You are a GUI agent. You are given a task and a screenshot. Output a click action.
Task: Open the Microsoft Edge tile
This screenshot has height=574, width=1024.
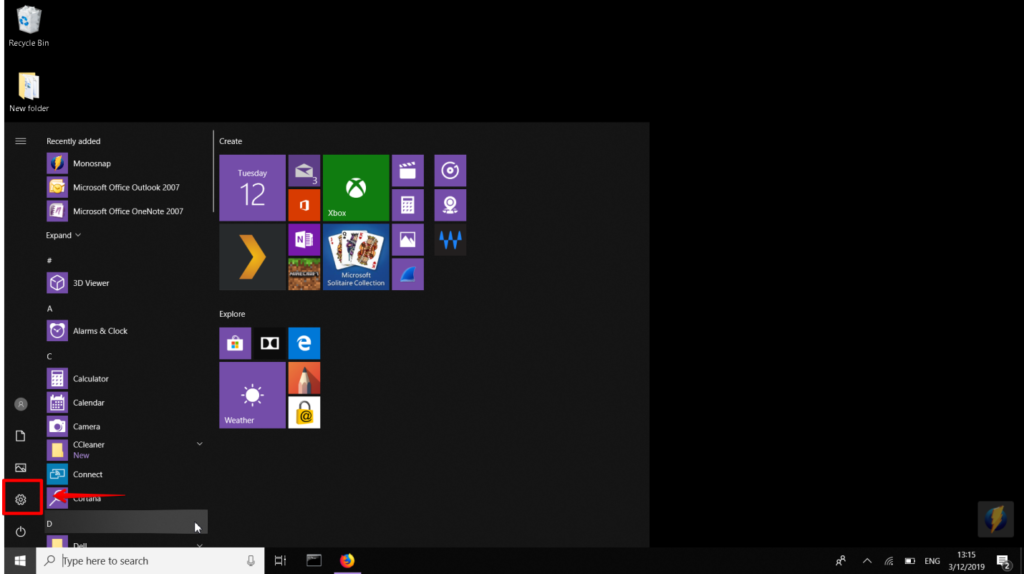(x=304, y=343)
